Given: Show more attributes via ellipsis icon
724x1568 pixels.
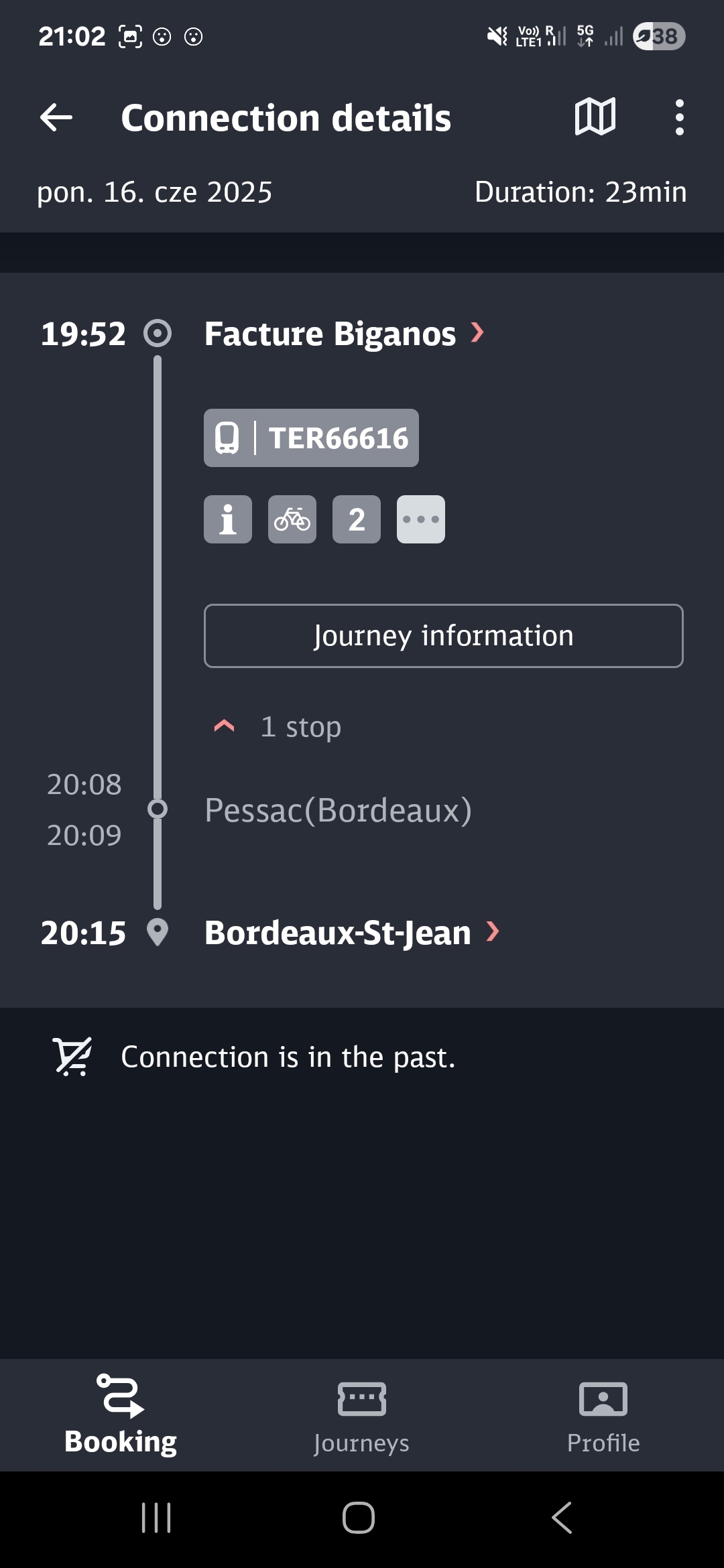Looking at the screenshot, I should tap(421, 519).
